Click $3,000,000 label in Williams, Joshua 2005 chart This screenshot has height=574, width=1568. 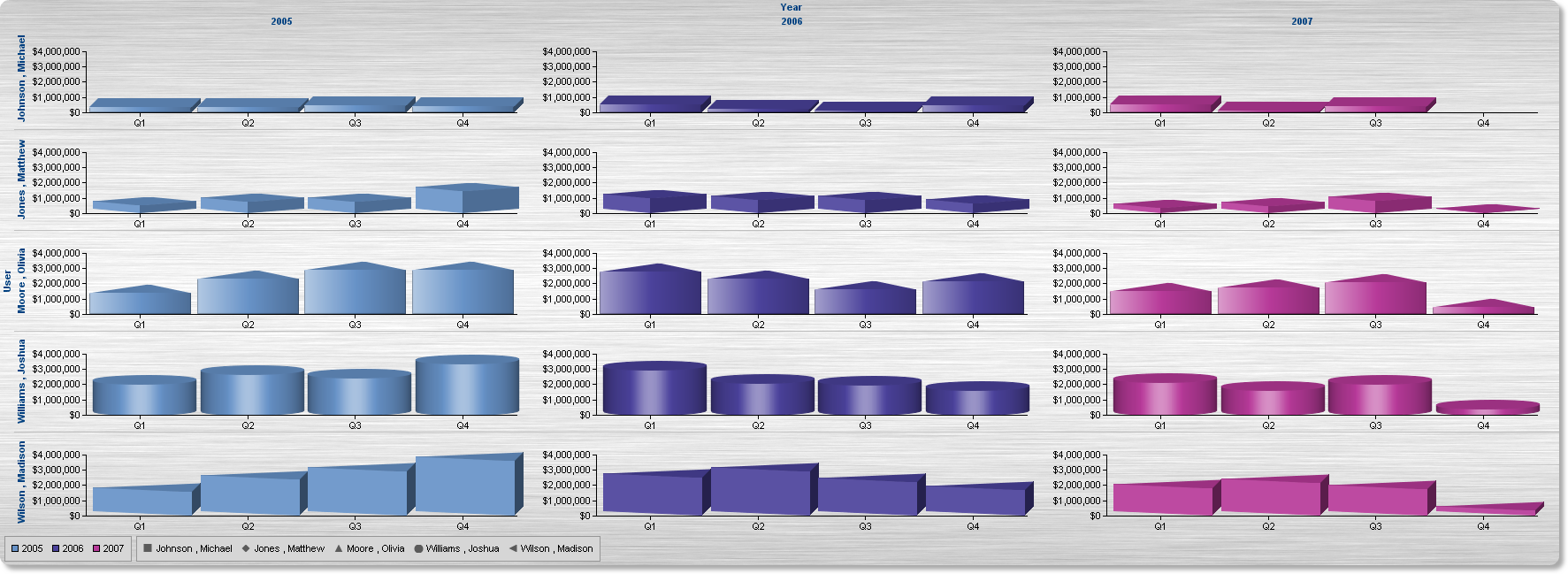(57, 369)
